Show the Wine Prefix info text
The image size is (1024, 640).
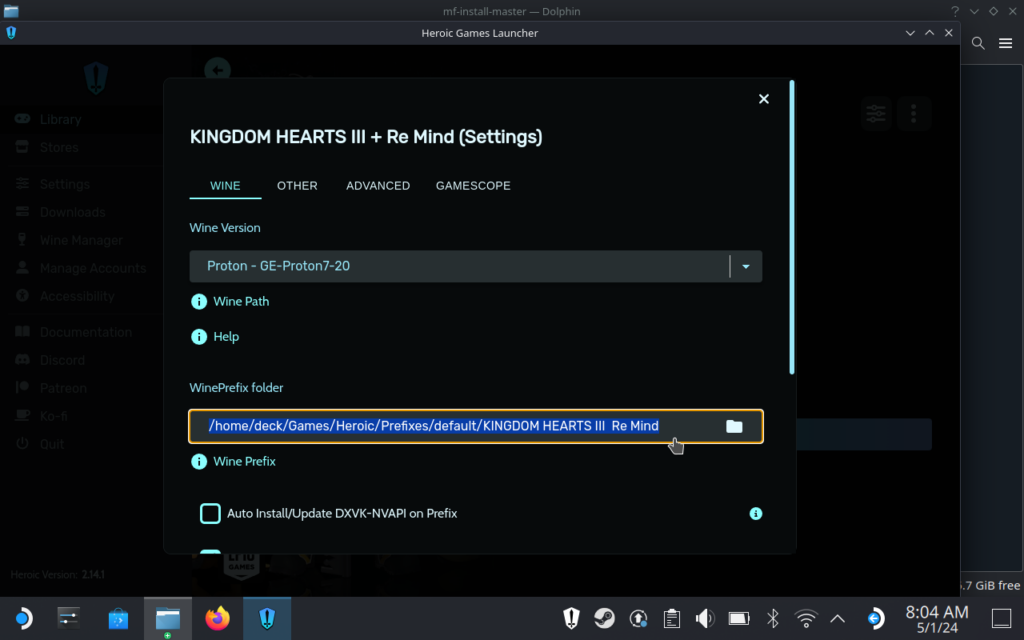pos(244,461)
